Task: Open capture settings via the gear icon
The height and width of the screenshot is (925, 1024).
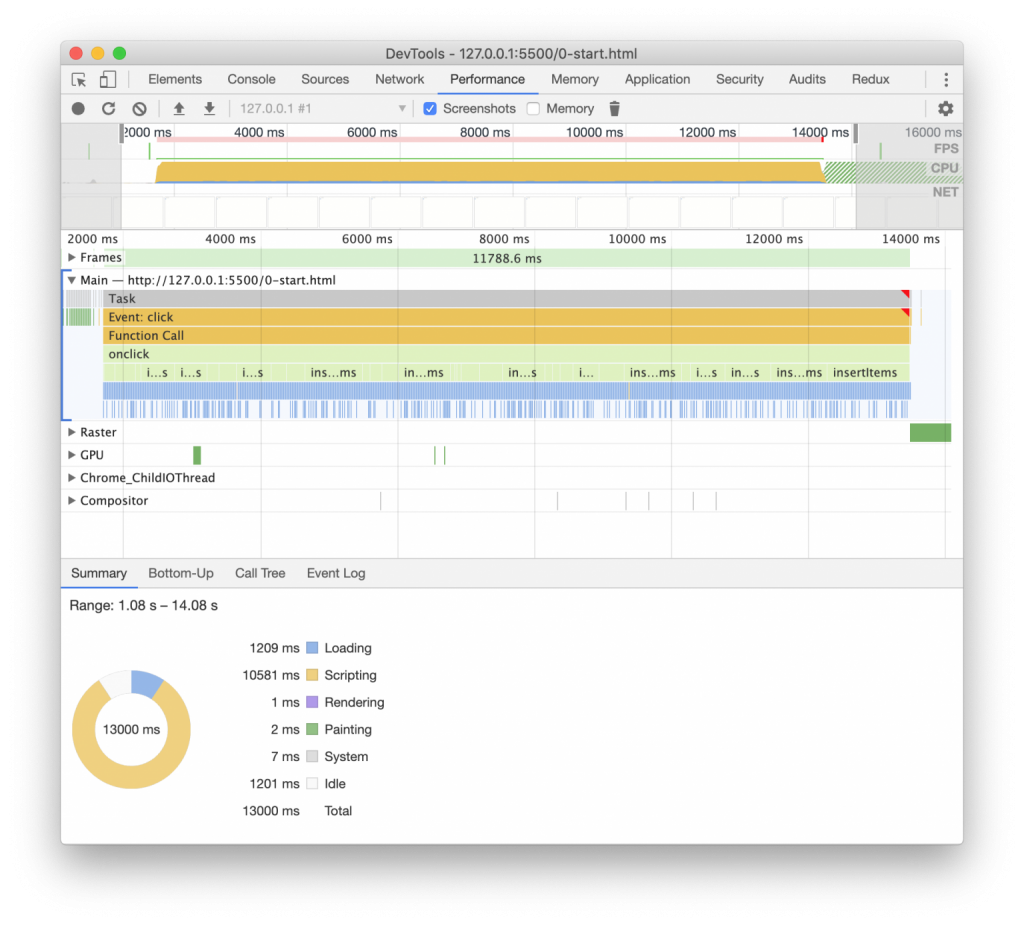Action: coord(946,108)
